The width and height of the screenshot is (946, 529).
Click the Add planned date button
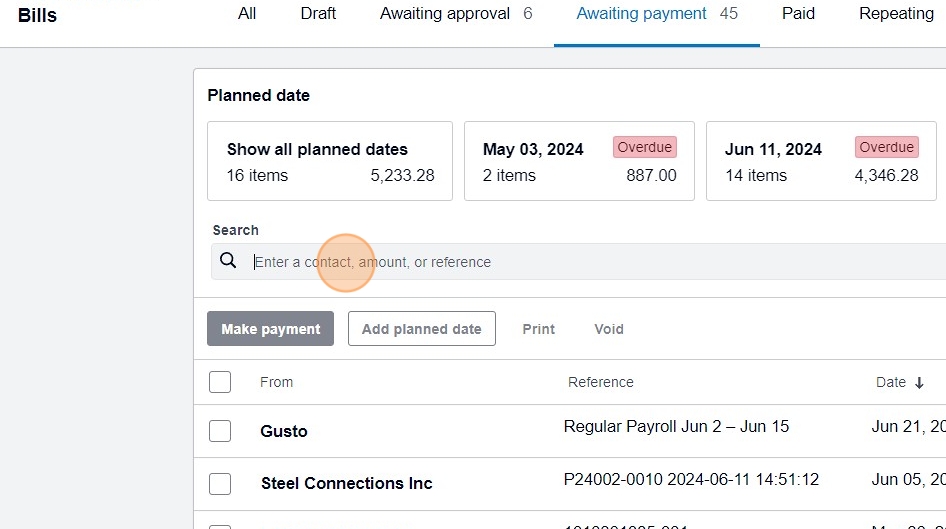(x=421, y=329)
